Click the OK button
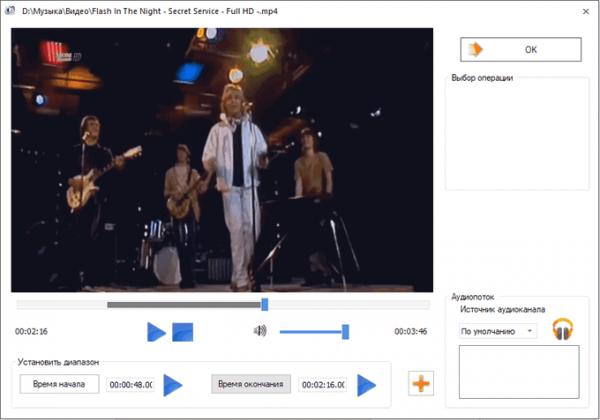 [x=520, y=49]
